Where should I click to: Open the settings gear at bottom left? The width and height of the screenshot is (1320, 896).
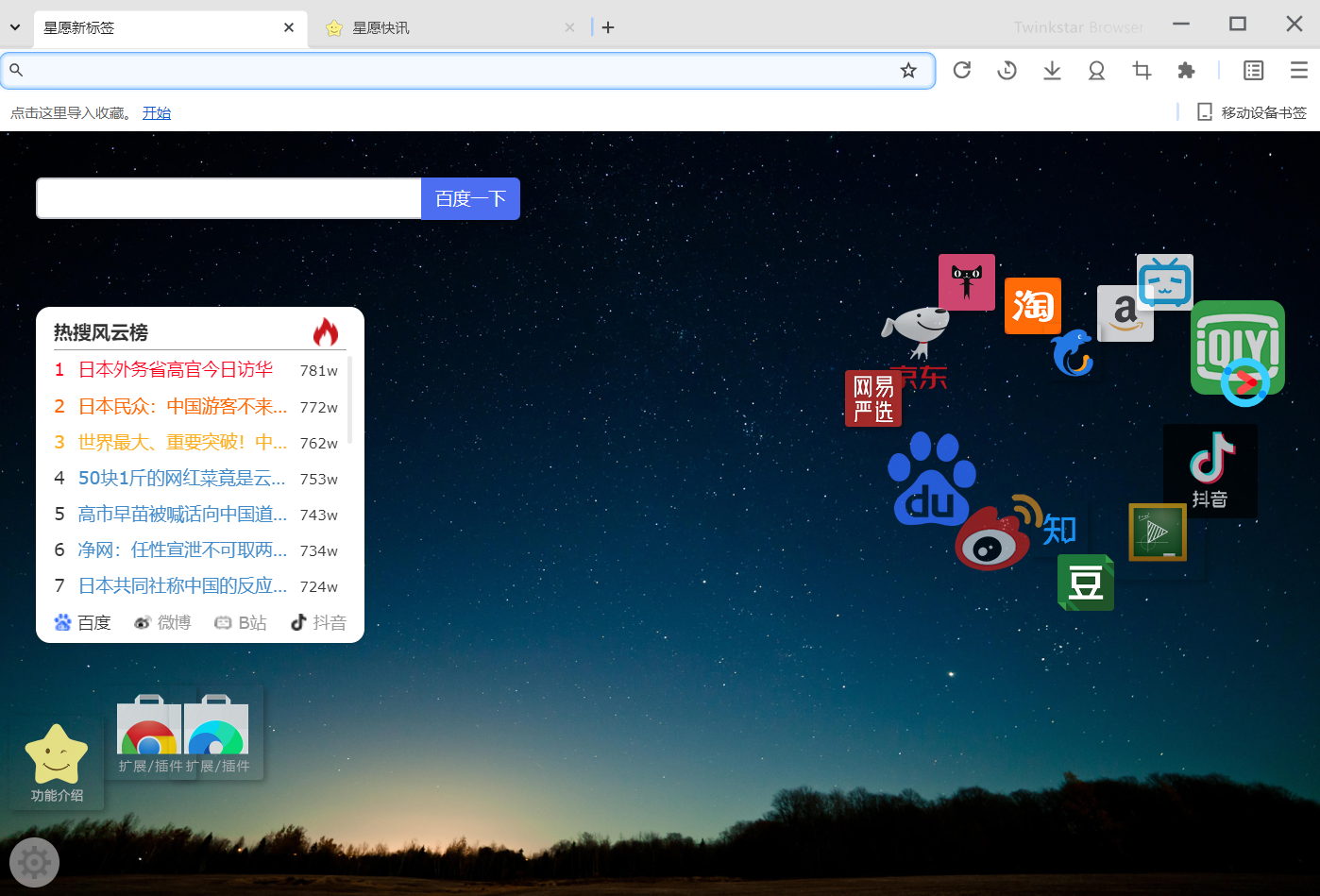click(x=35, y=861)
